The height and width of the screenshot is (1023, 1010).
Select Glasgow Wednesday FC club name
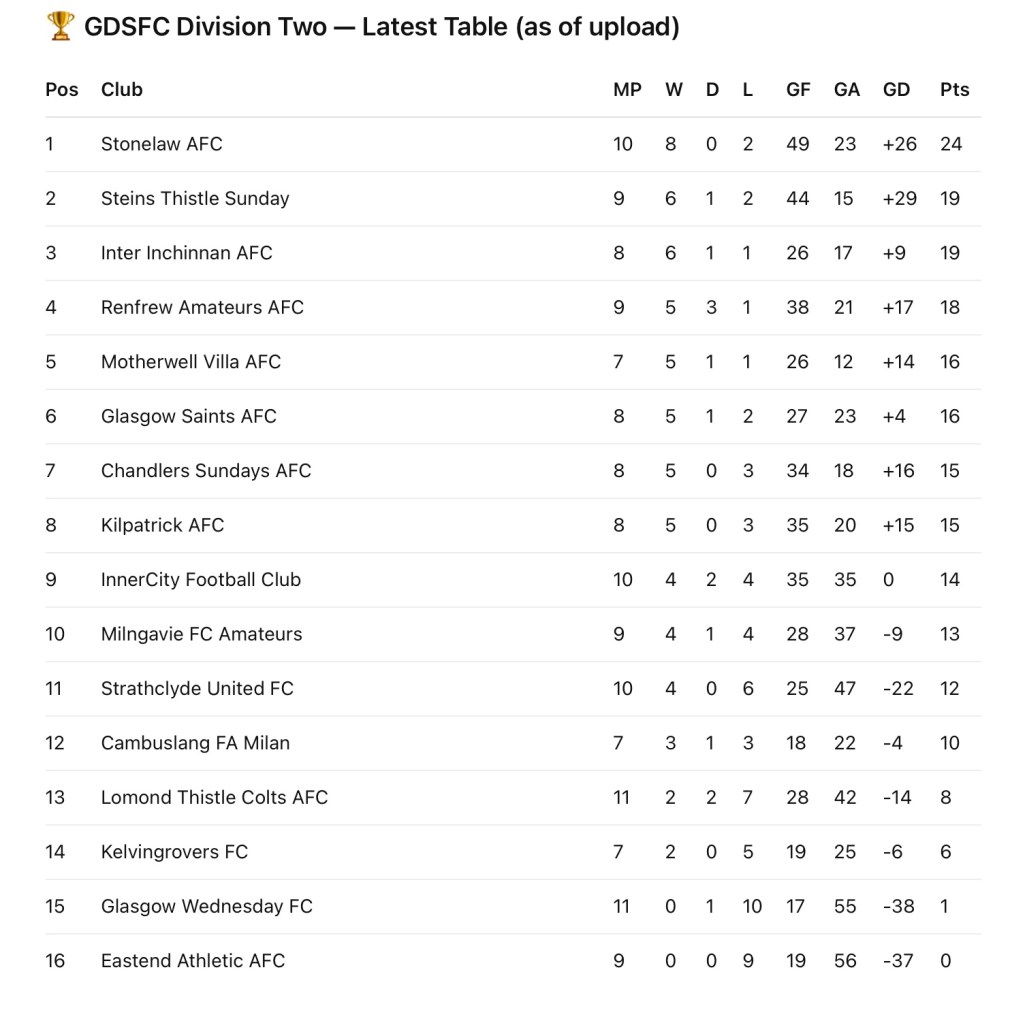tap(207, 907)
